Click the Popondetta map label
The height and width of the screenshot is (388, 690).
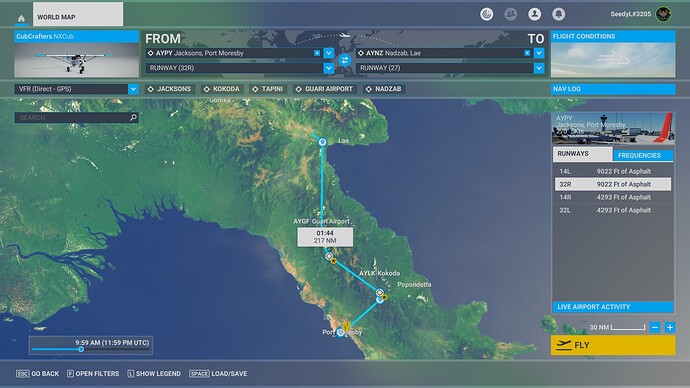[x=414, y=285]
